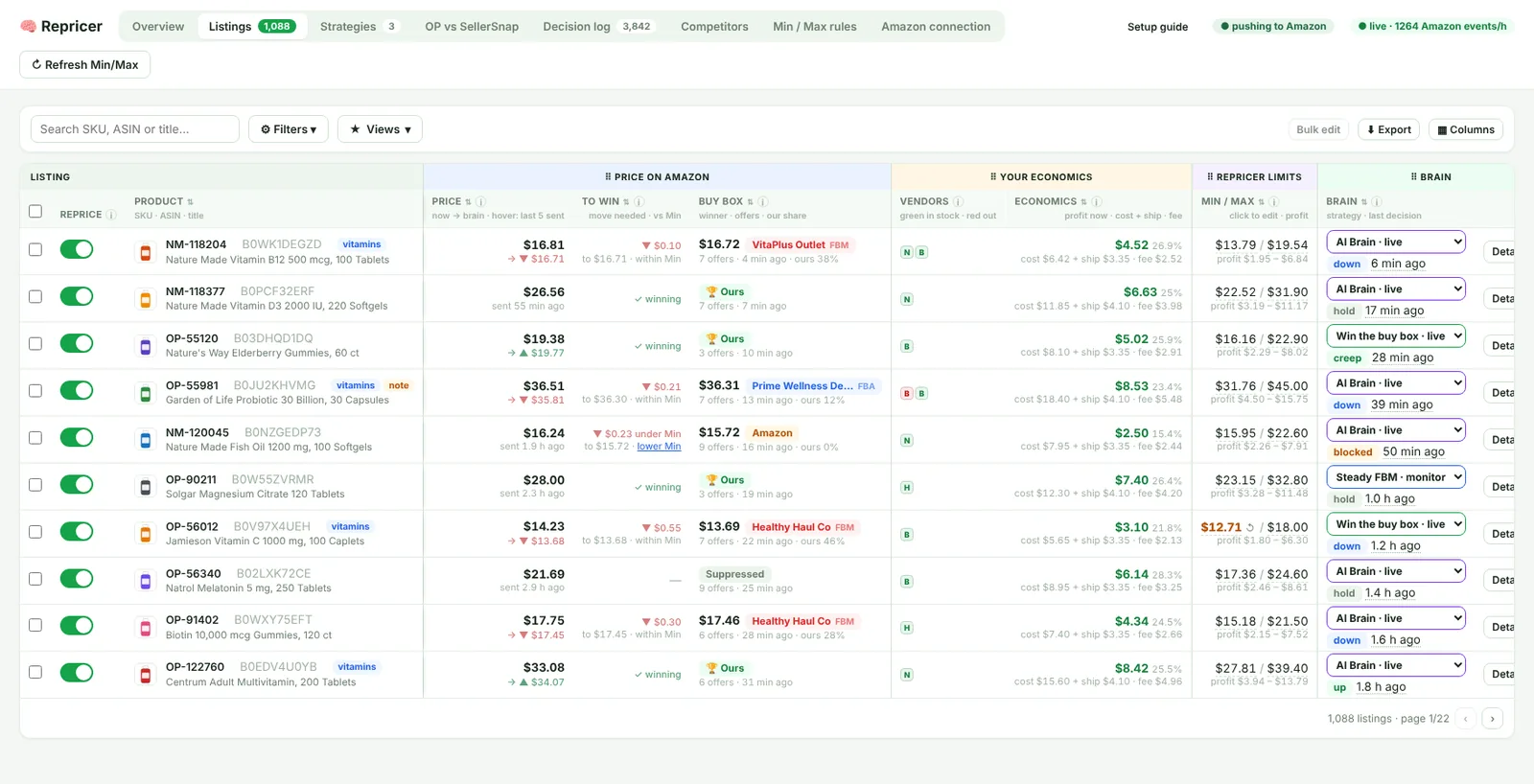Change strategy for OP-55120 Elderberry Gummies
Screen dimensions: 1534x784
1396,336
